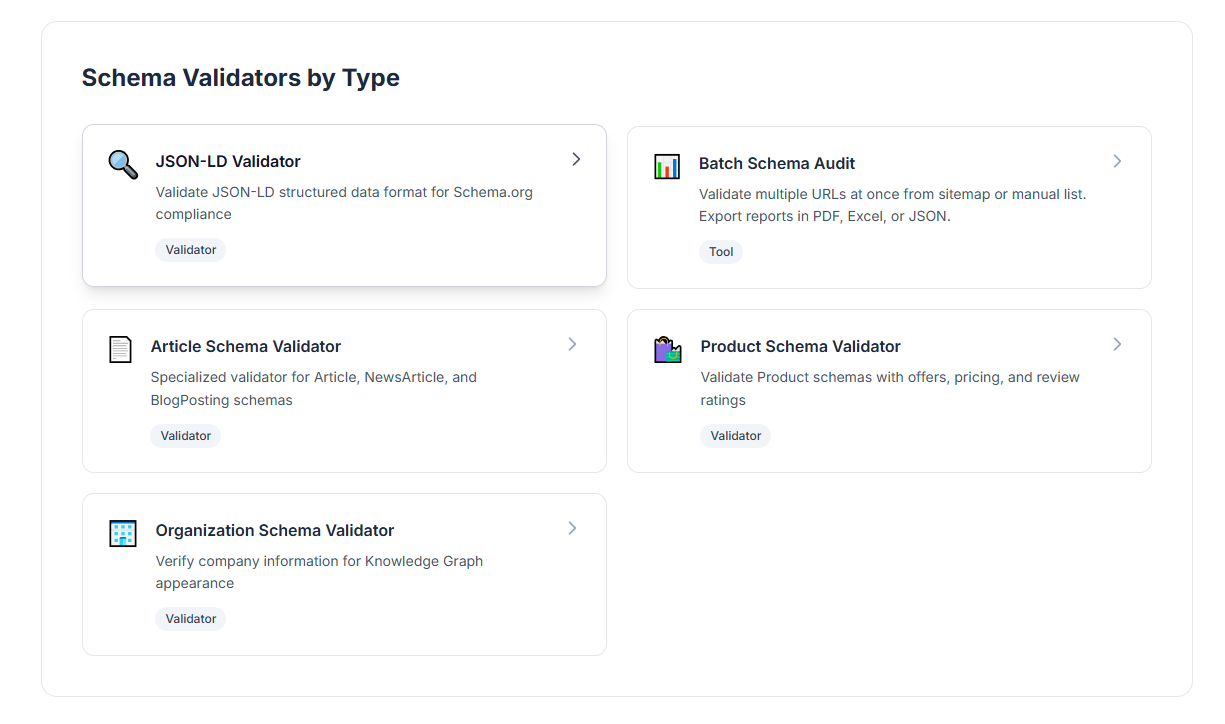The image size is (1225, 724).
Task: Click the magnifying glass JSON-LD Validator icon
Action: 122,163
